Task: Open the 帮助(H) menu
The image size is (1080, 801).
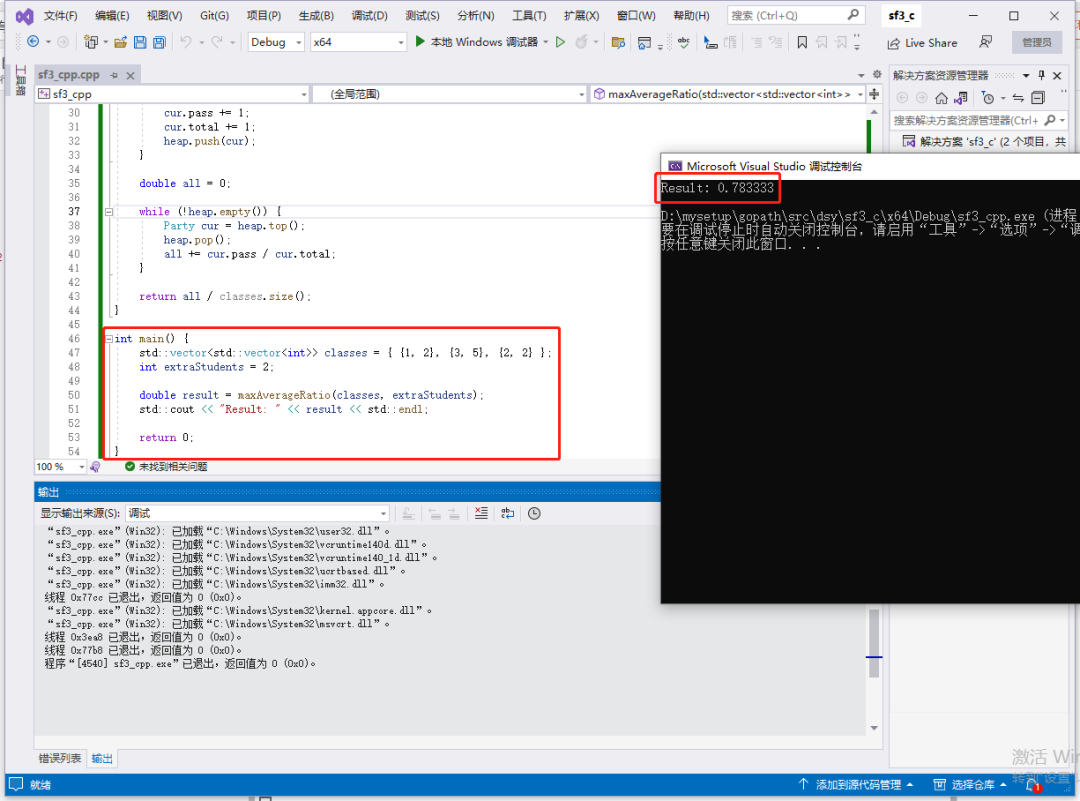Action: click(691, 15)
